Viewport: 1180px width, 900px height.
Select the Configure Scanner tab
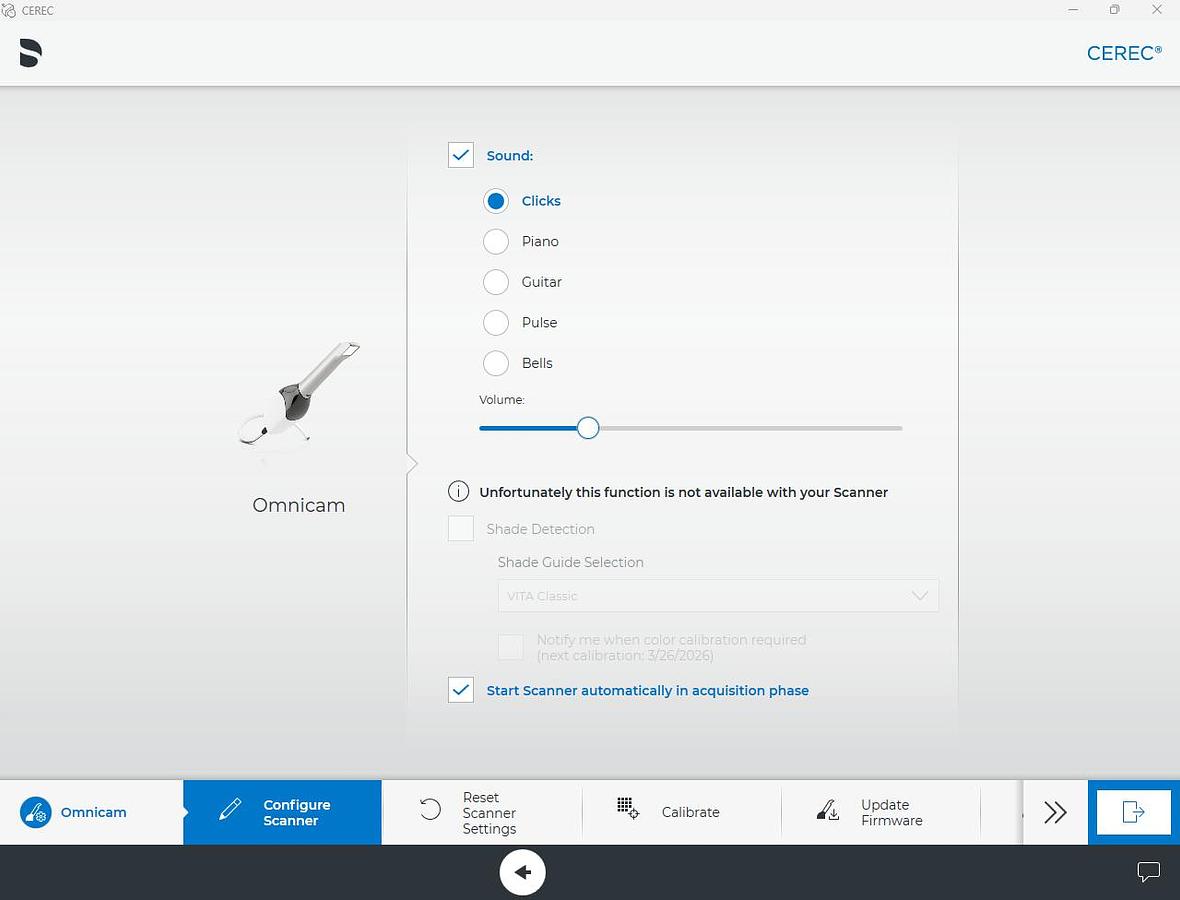click(282, 812)
